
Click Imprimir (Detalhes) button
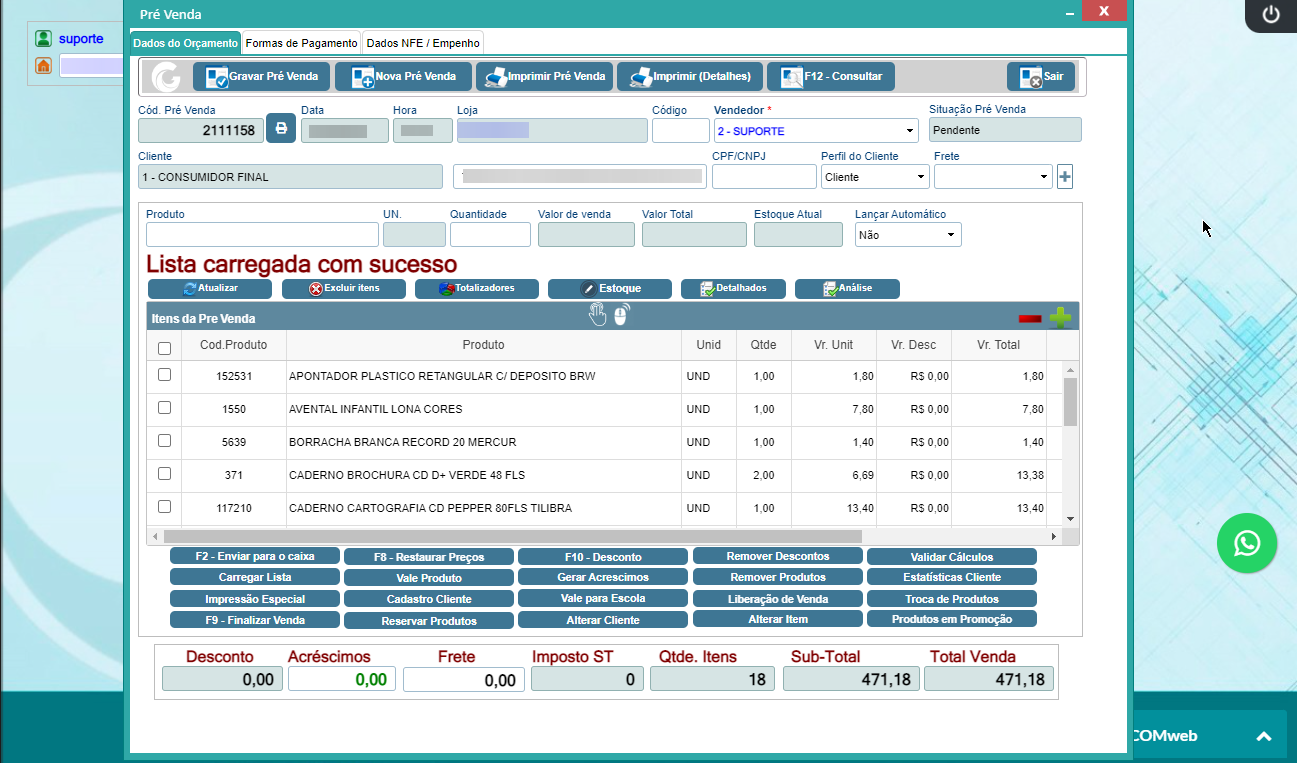pos(690,77)
